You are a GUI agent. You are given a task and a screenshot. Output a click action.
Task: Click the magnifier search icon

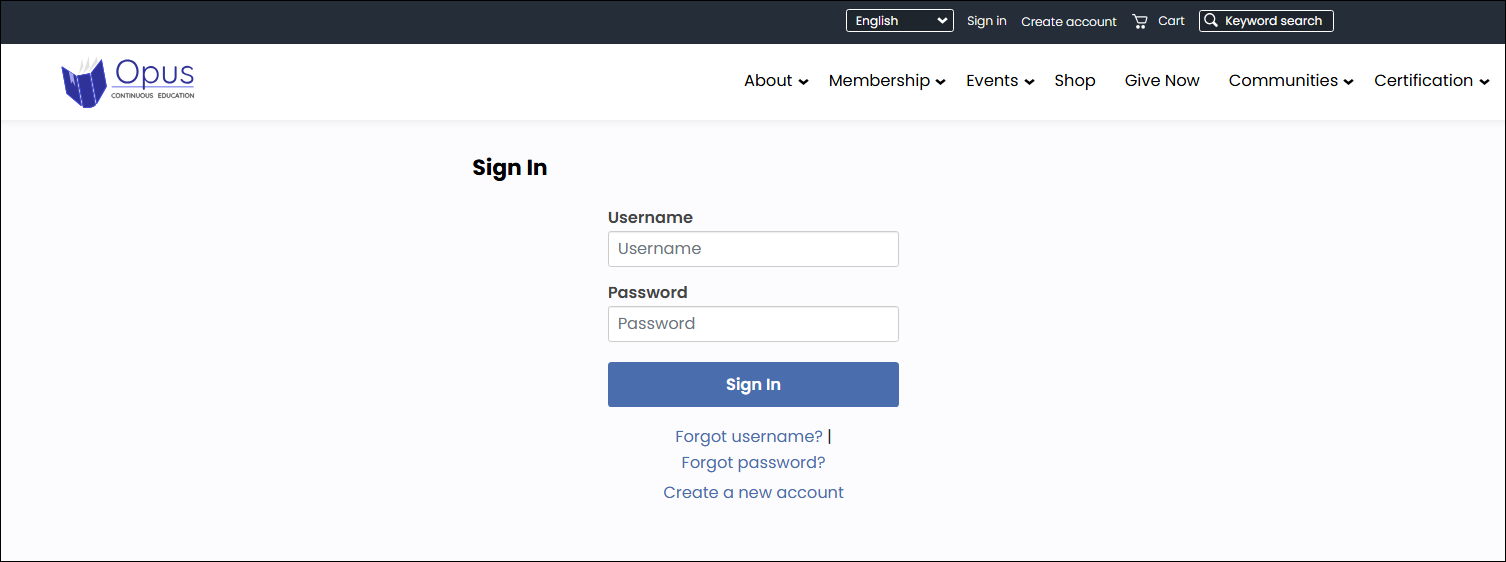[1211, 21]
